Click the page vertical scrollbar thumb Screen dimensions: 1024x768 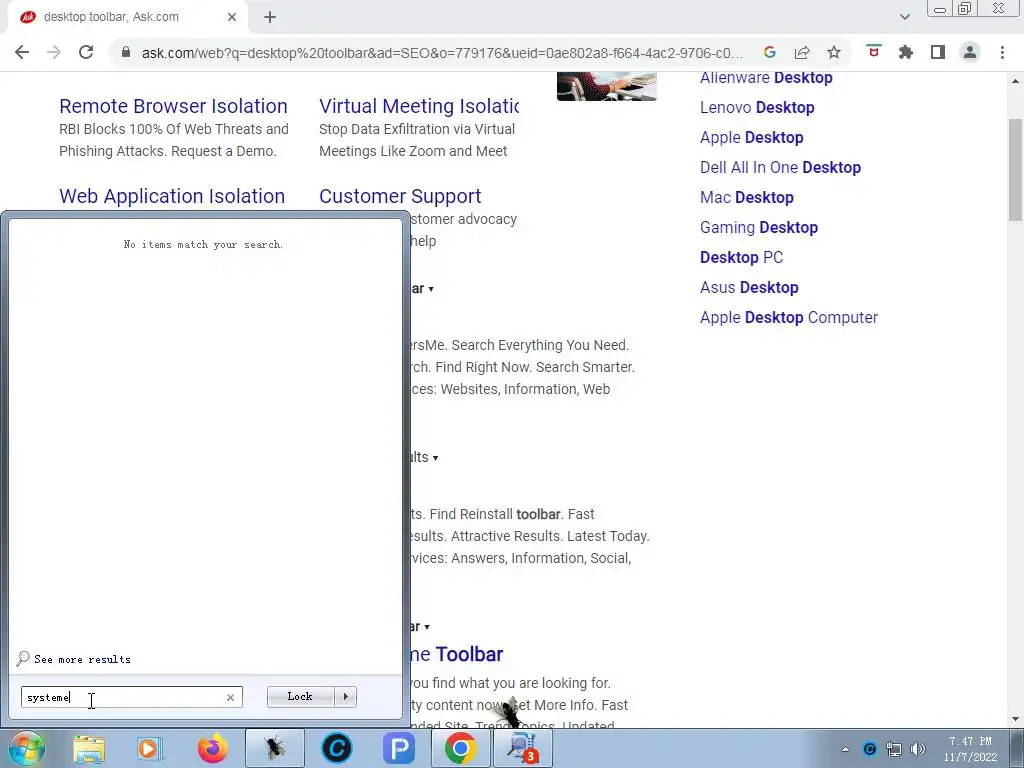[1015, 170]
